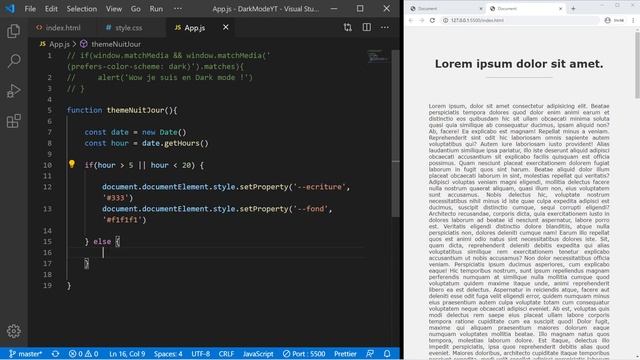Viewport: 640px width, 360px height.
Task: Open the browser profile icon
Action: [x=607, y=20]
